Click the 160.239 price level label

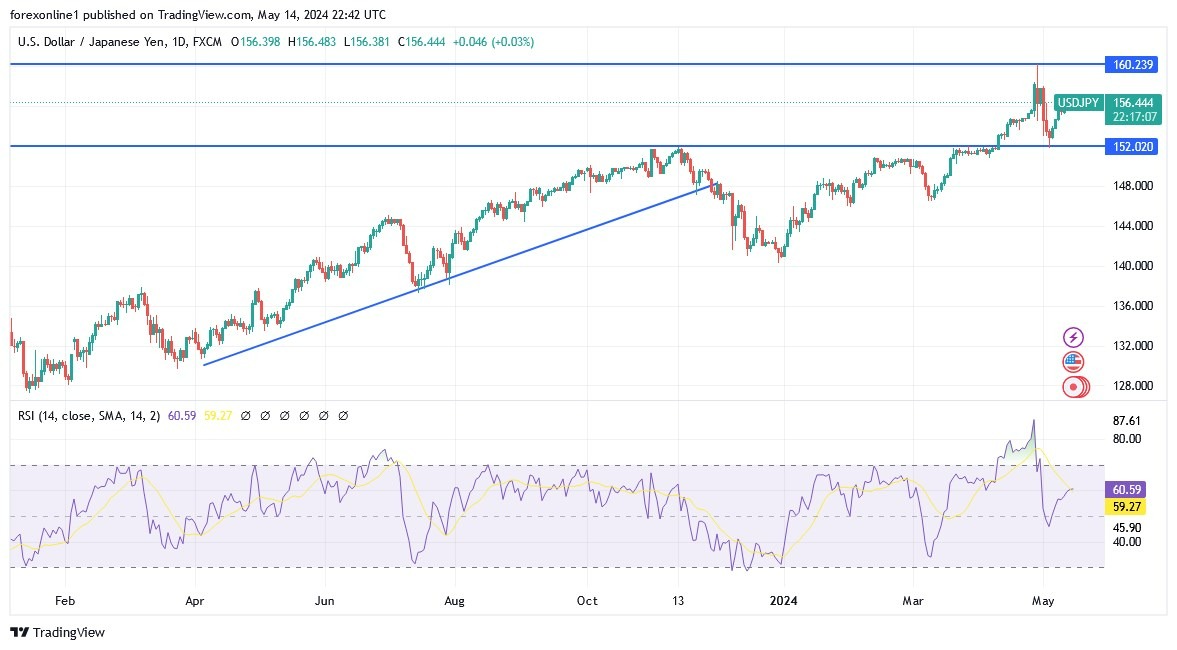coord(1131,64)
